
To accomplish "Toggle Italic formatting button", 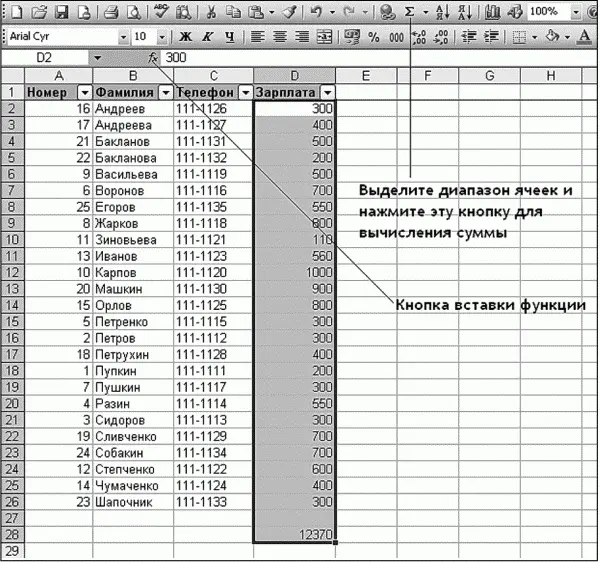I will point(208,37).
